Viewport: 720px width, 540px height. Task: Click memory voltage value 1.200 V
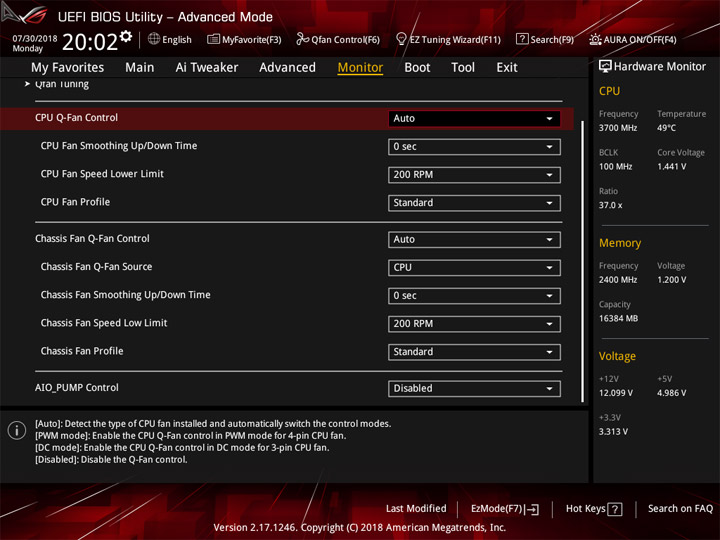pos(671,280)
